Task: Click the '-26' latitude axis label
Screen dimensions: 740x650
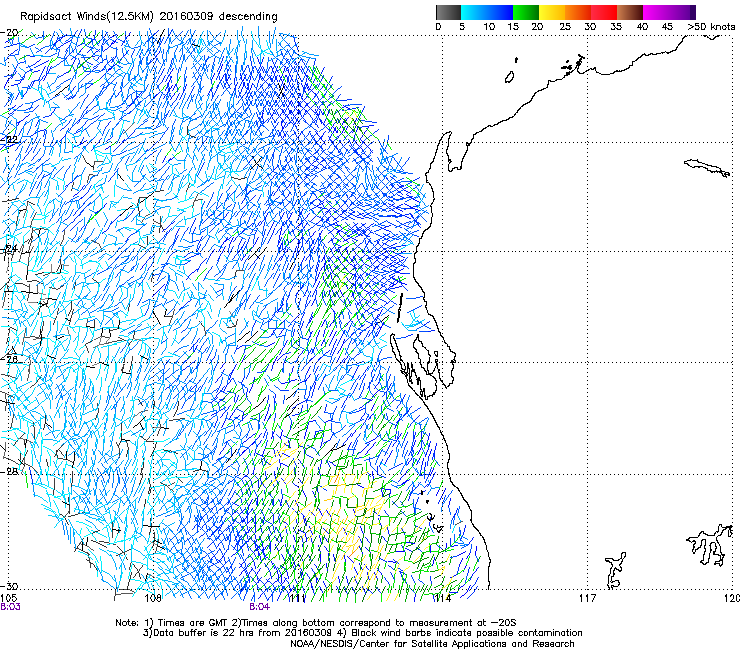Action: click(x=9, y=360)
